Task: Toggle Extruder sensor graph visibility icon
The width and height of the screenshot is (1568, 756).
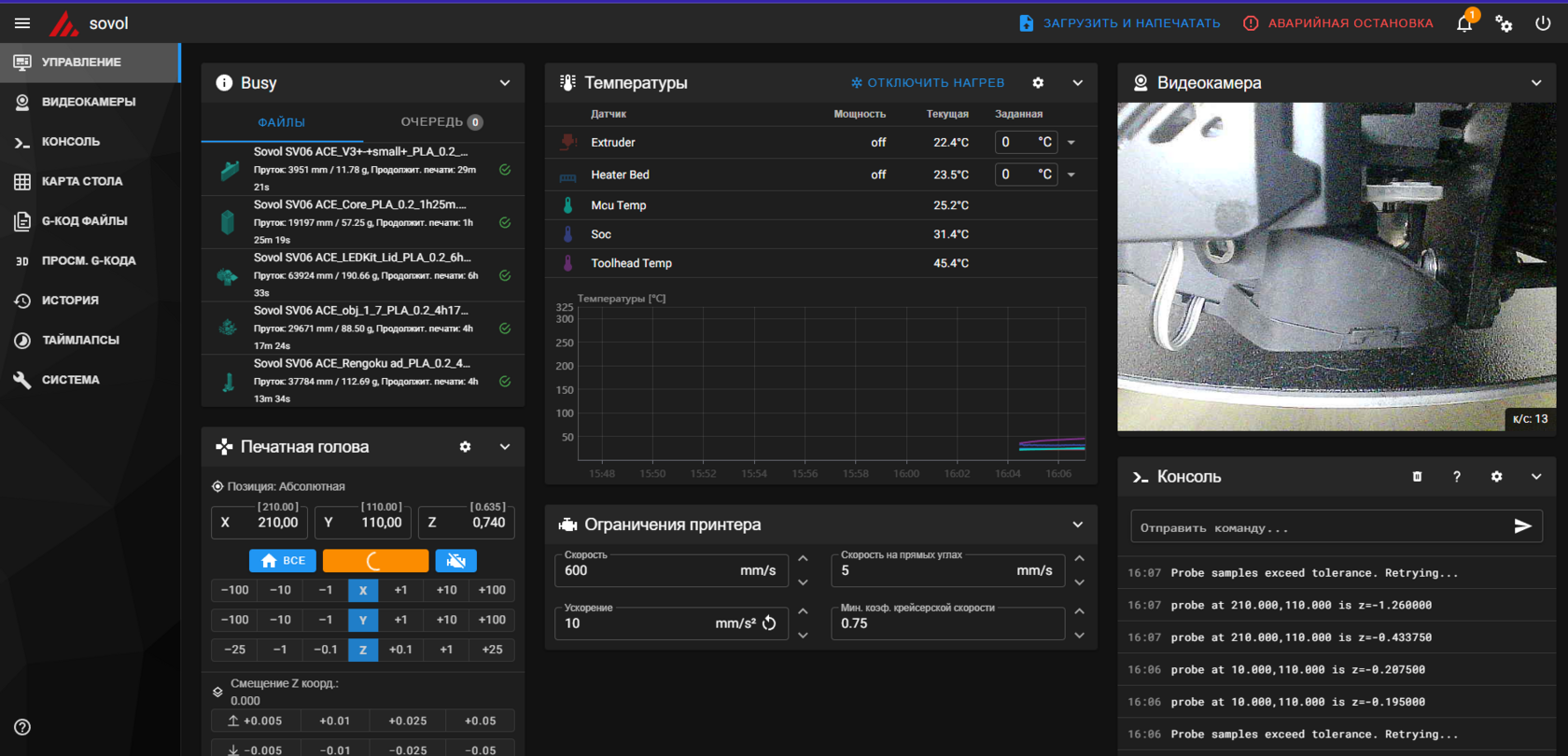Action: click(567, 143)
